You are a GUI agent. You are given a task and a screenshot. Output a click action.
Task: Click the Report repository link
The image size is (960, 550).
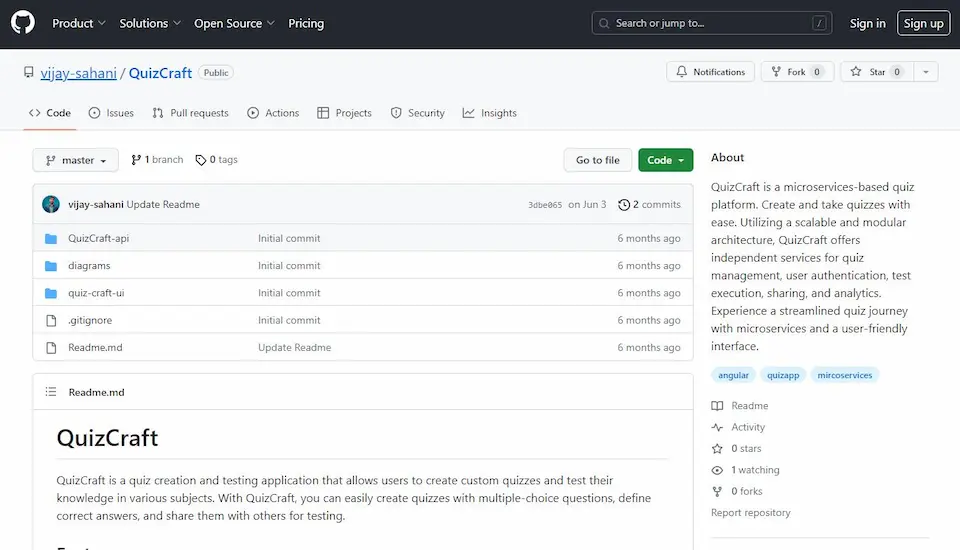[751, 513]
